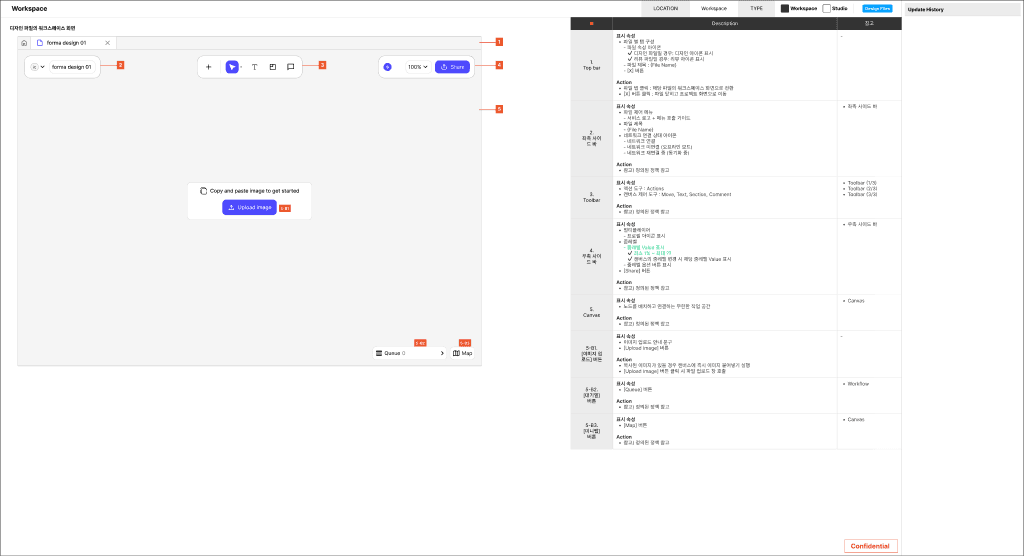The height and width of the screenshot is (556, 1024).
Task: Click the 'Description' column header
Action: 725,24
